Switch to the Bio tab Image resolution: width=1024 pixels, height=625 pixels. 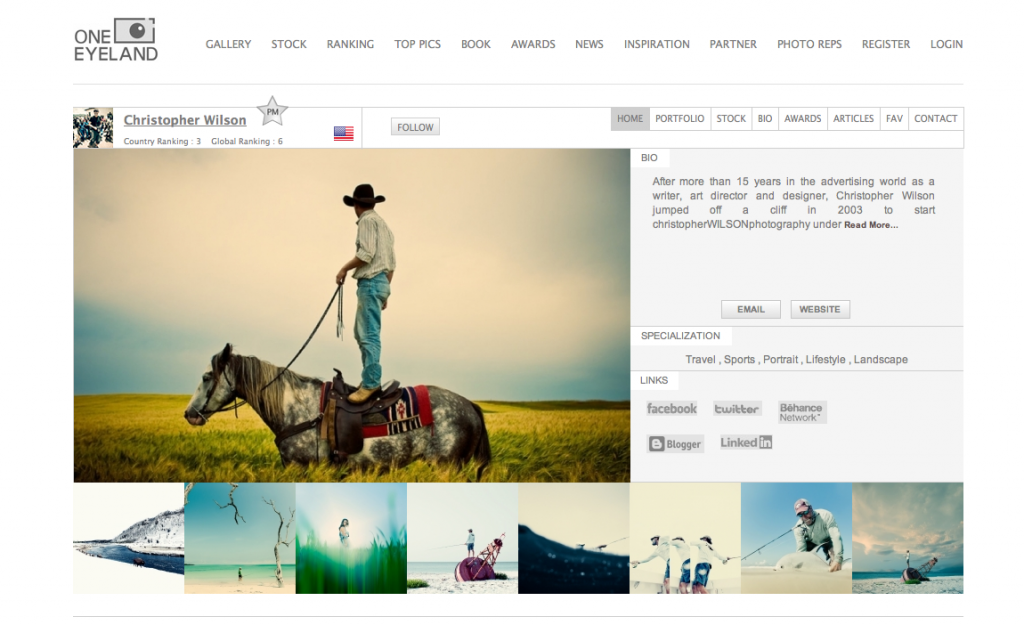pos(765,119)
